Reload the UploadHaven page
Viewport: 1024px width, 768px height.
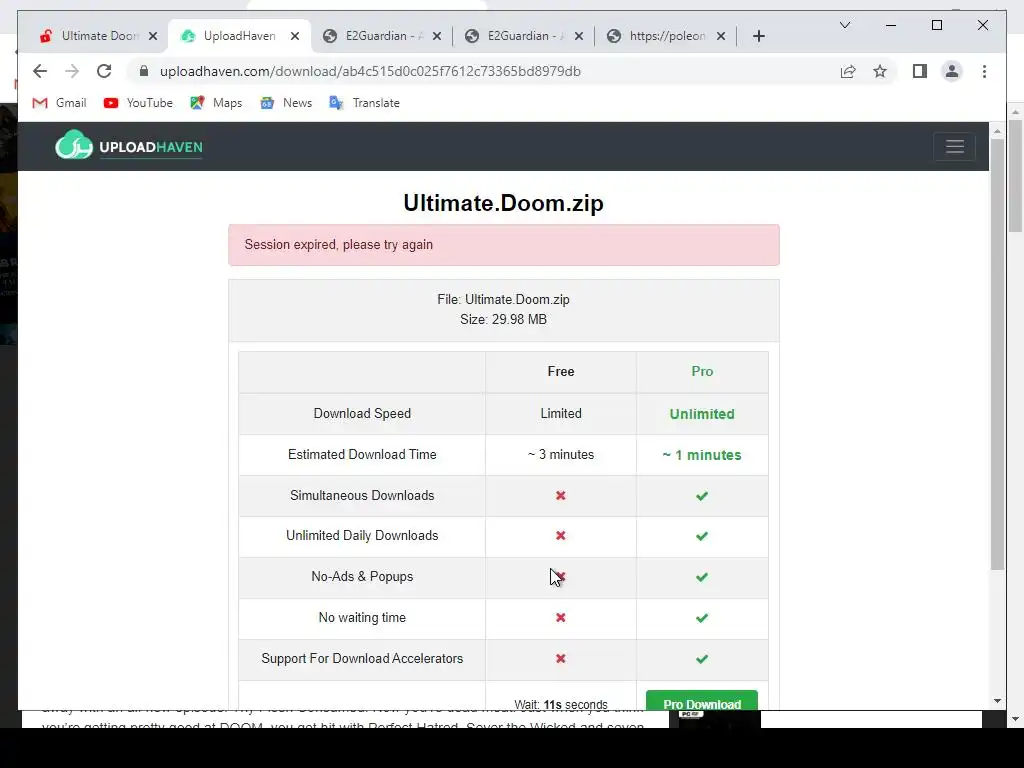(104, 71)
